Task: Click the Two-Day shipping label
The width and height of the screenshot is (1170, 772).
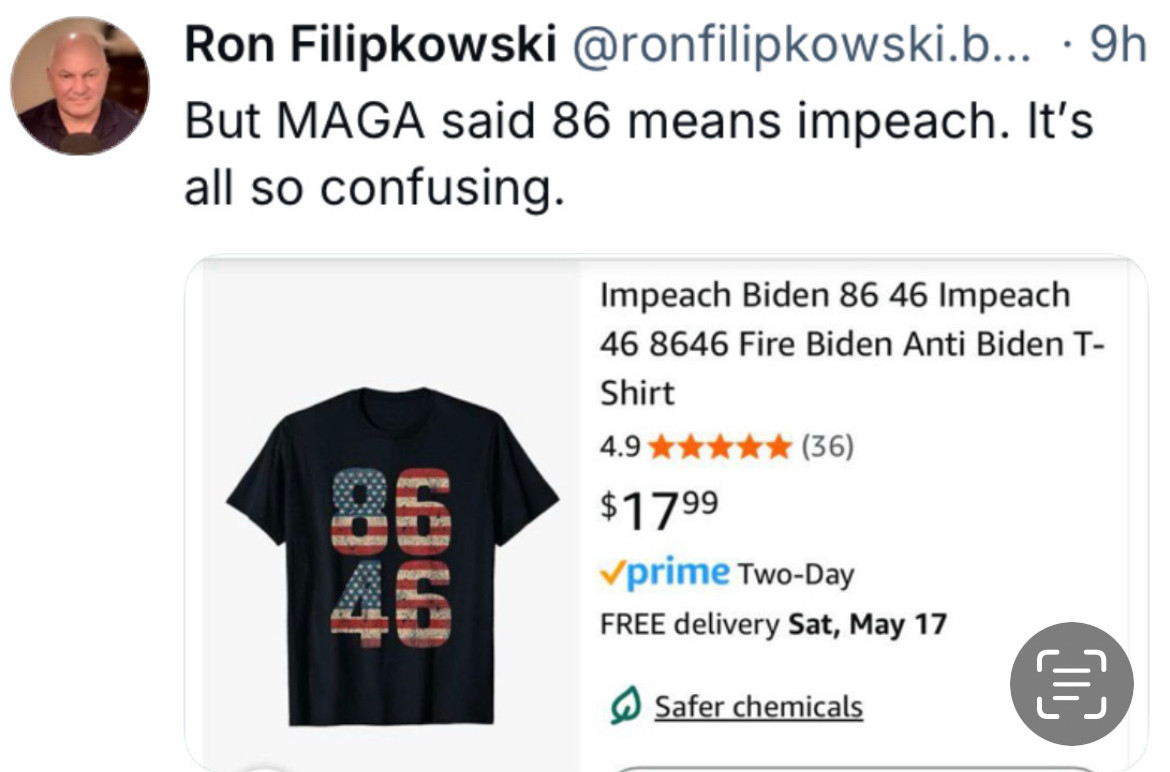Action: click(795, 574)
